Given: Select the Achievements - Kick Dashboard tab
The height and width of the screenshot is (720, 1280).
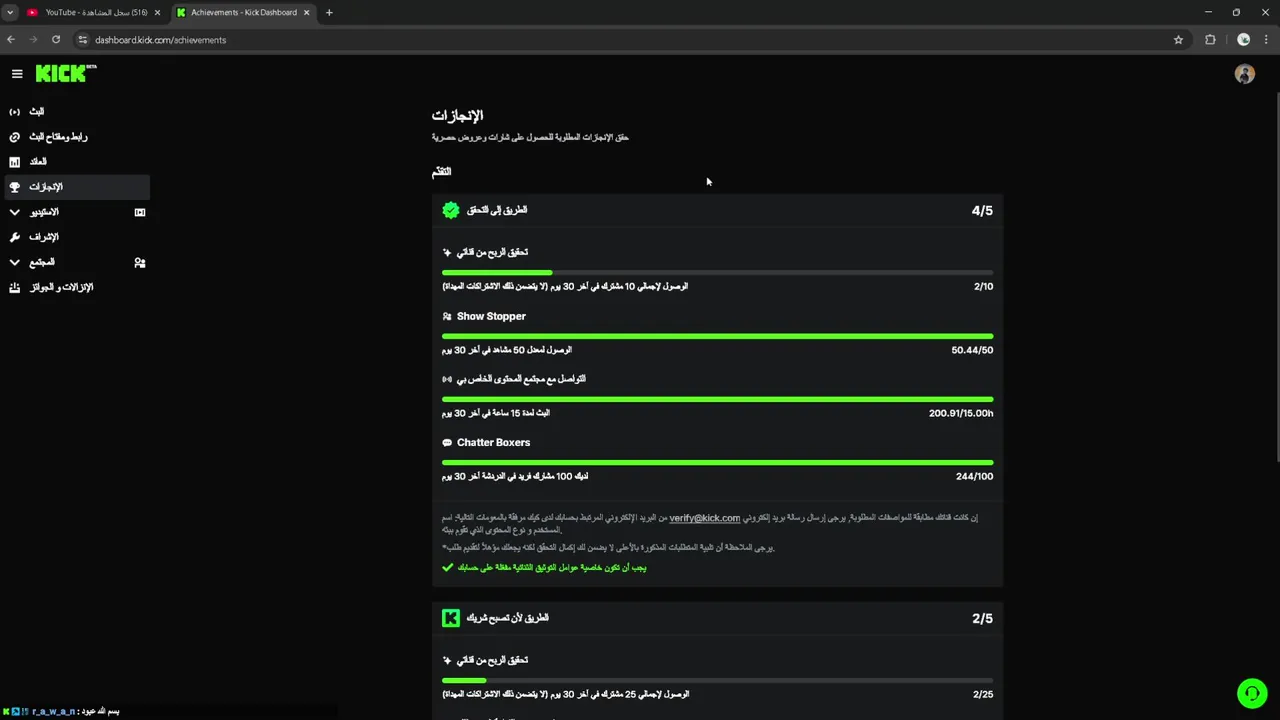Looking at the screenshot, I should coord(242,13).
